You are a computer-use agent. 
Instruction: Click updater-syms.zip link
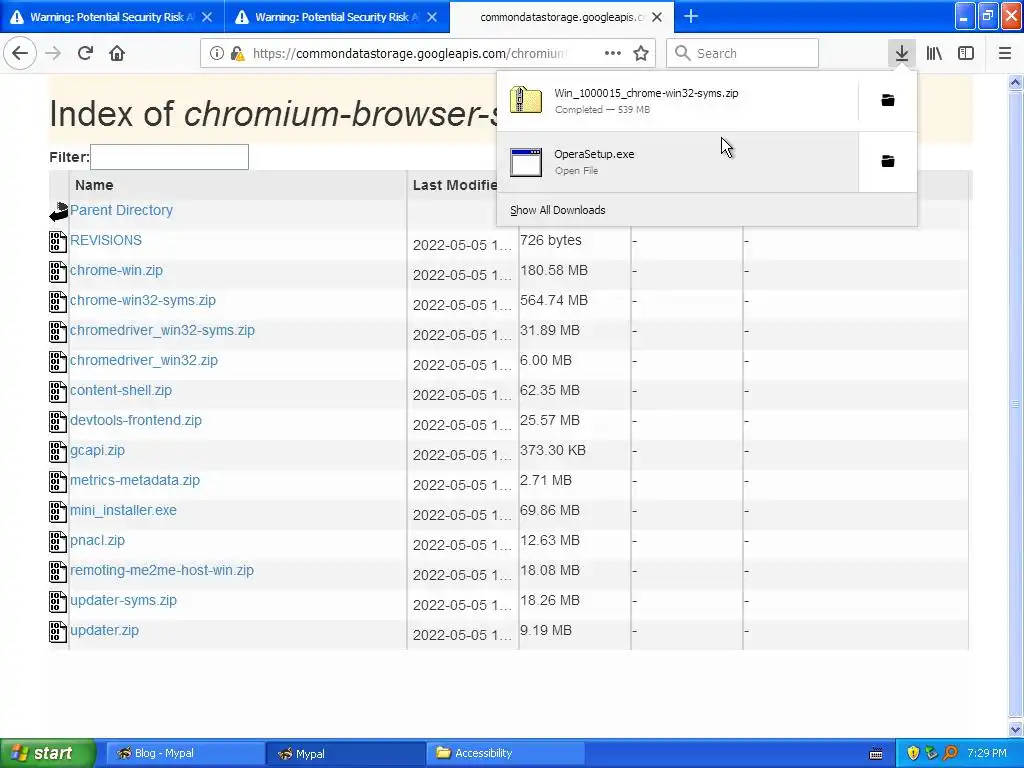[x=123, y=601]
